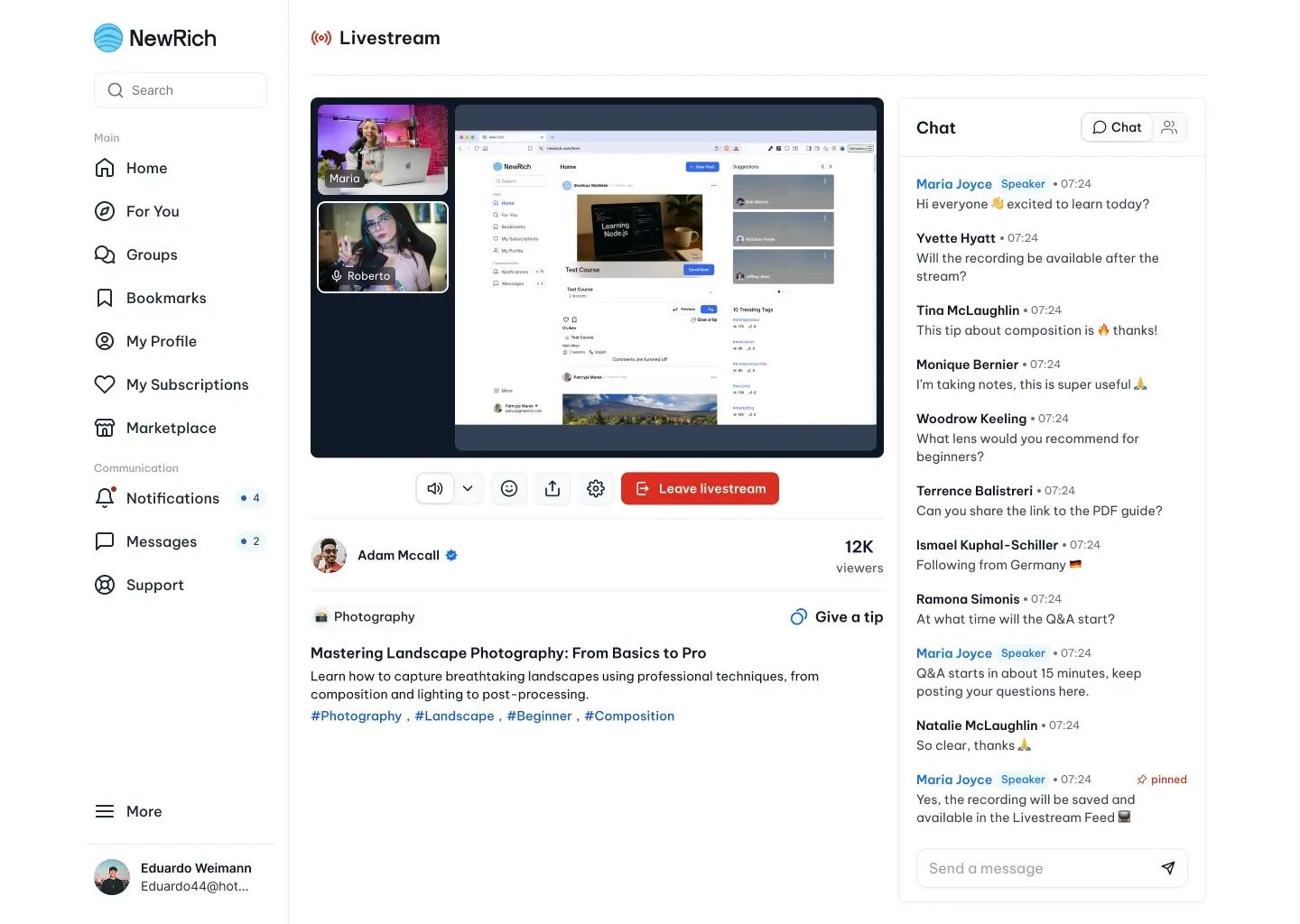Viewport: 1300px width, 924px height.
Task: Click Ramona Simonis's name in chat
Action: pos(968,599)
